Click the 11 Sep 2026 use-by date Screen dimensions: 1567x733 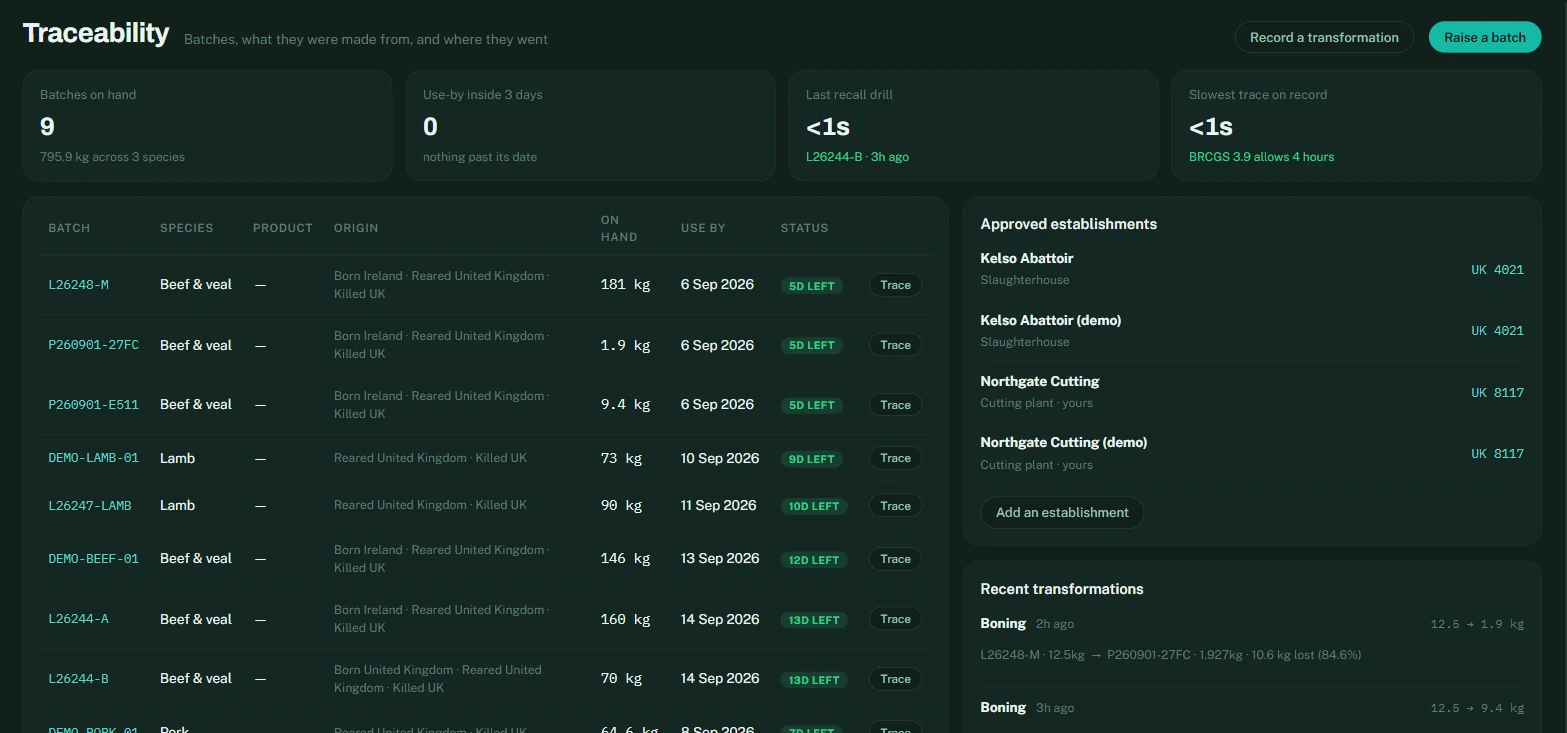[719, 506]
